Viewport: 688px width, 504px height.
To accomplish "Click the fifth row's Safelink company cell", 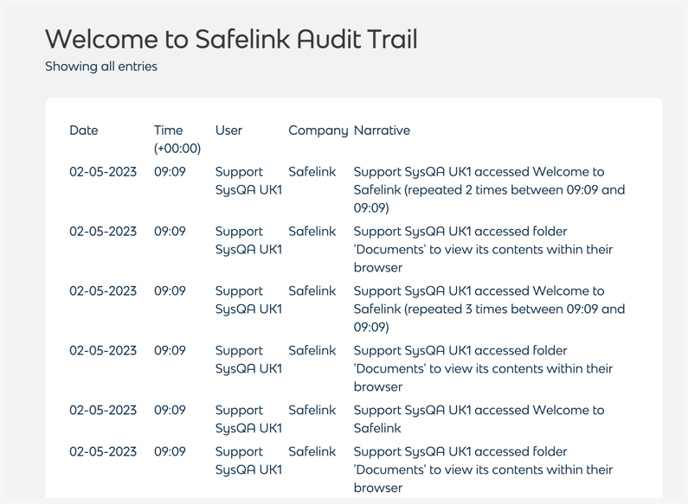I will [x=312, y=410].
